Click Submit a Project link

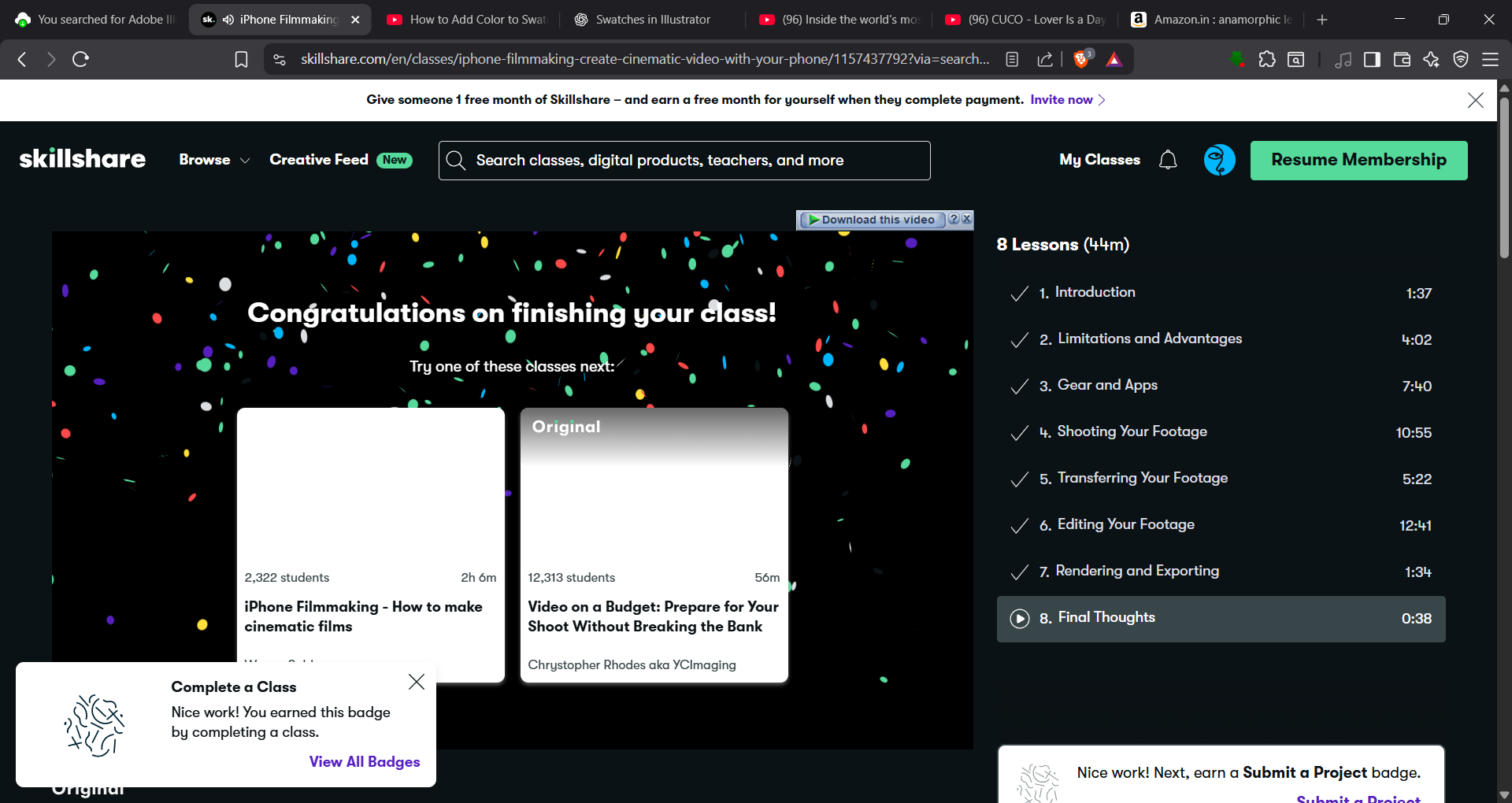pyautogui.click(x=1358, y=798)
